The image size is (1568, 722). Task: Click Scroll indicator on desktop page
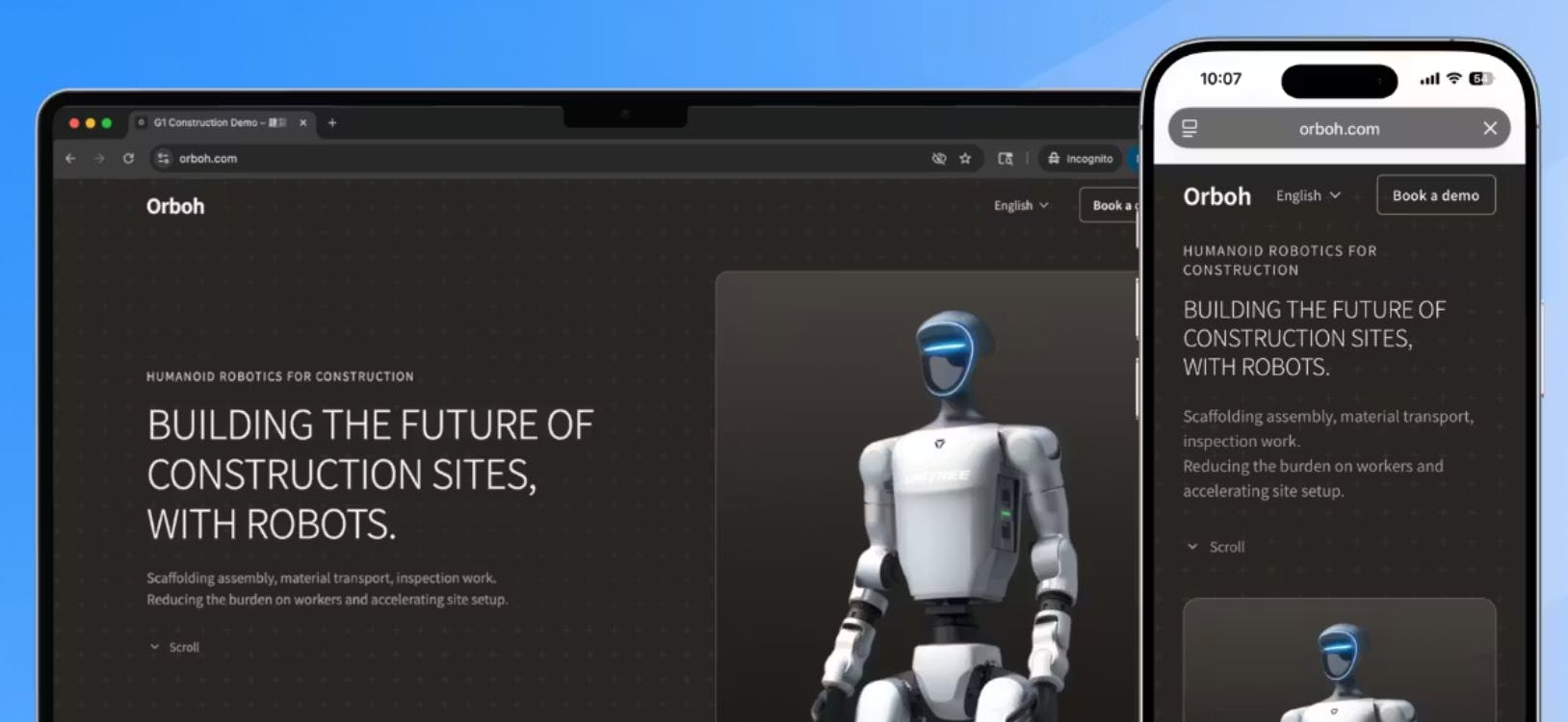pyautogui.click(x=174, y=647)
